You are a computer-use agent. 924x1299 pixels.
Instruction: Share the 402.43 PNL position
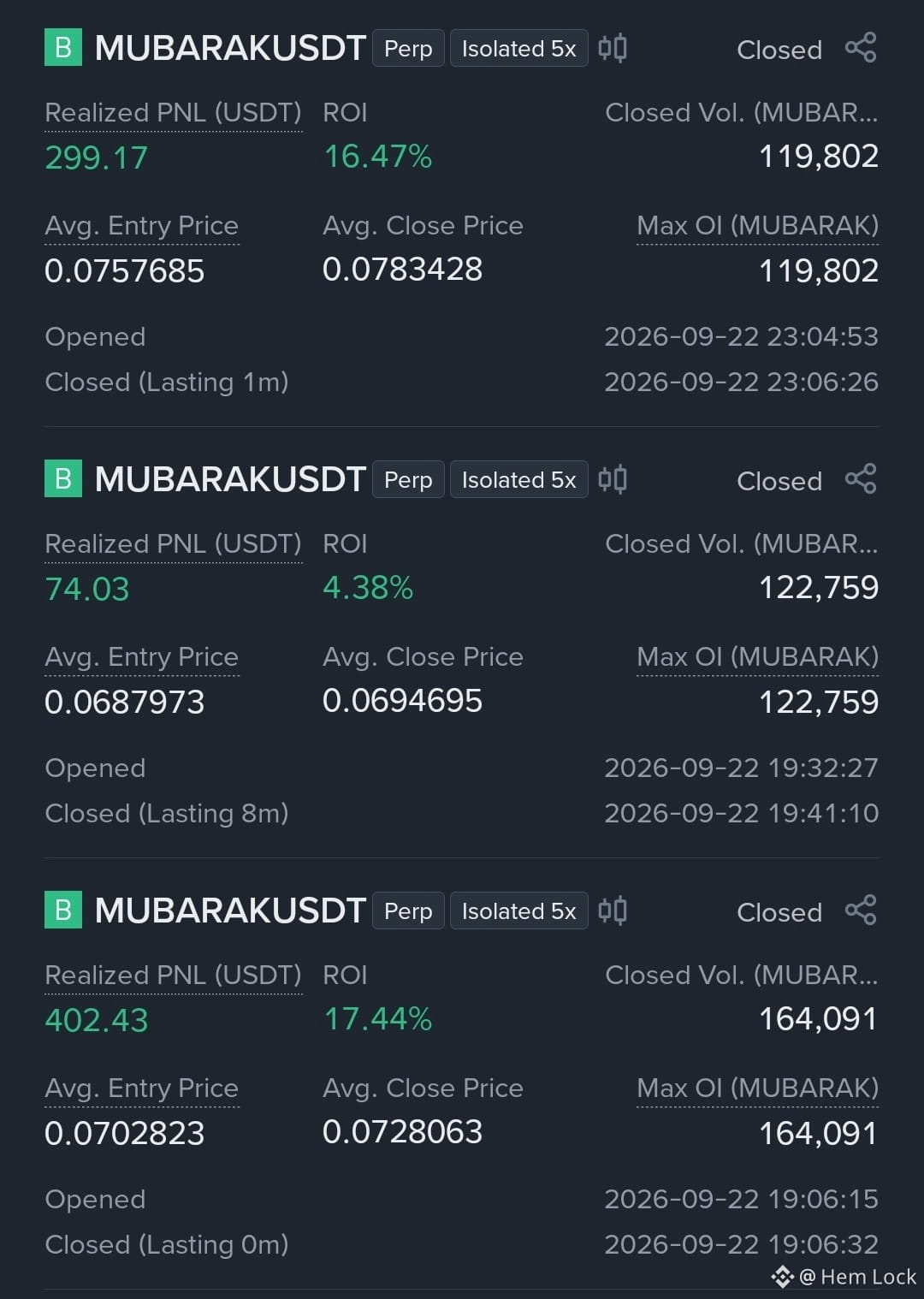[x=861, y=910]
